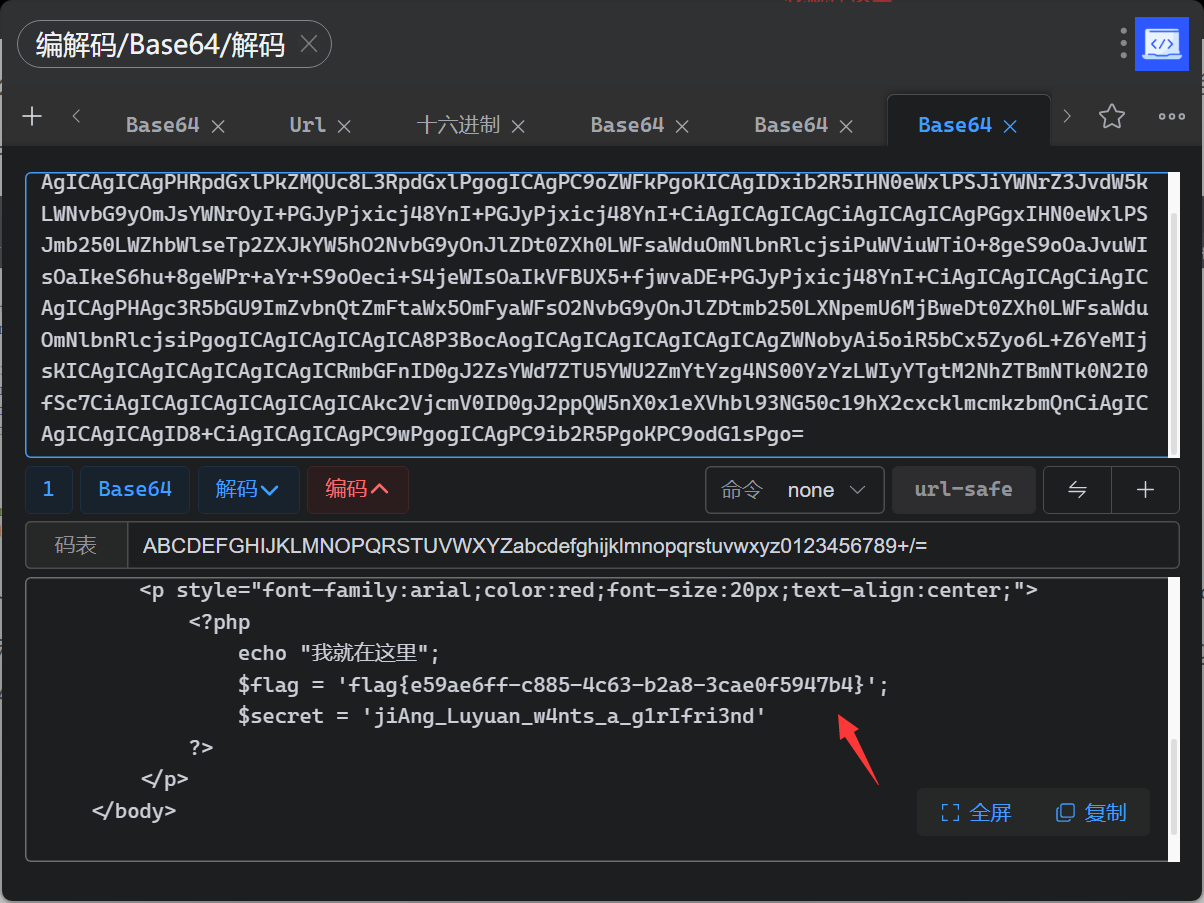Add a step with plus button
This screenshot has width=1204, height=903.
1146,490
